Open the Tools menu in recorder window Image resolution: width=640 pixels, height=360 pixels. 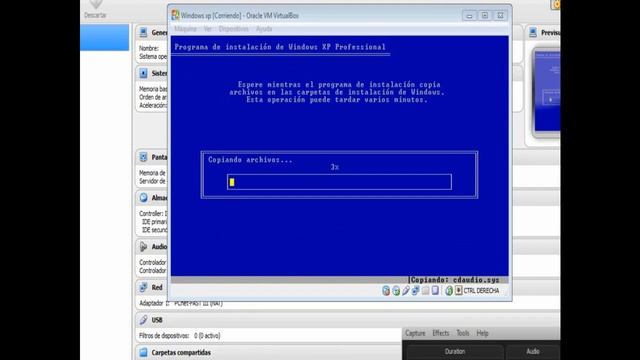tap(463, 333)
